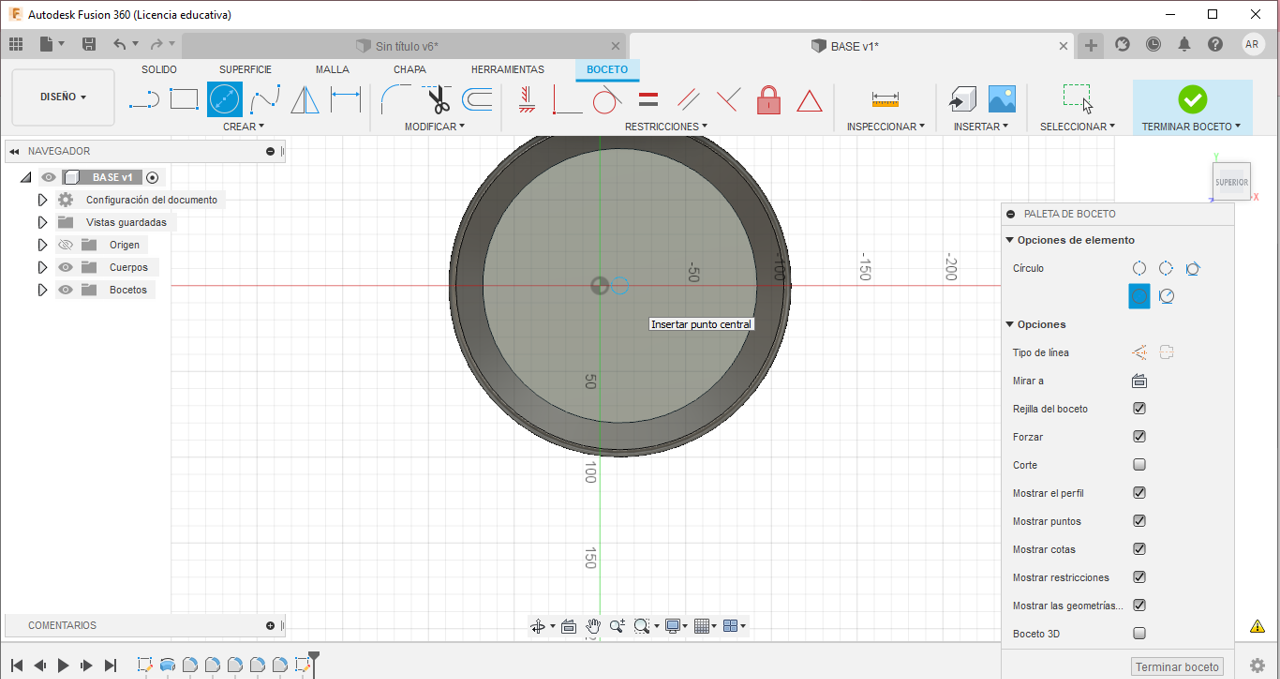Screen dimensions: 1280x679
Task: Switch to the Sin título v6* document tab
Action: pyautogui.click(x=405, y=46)
